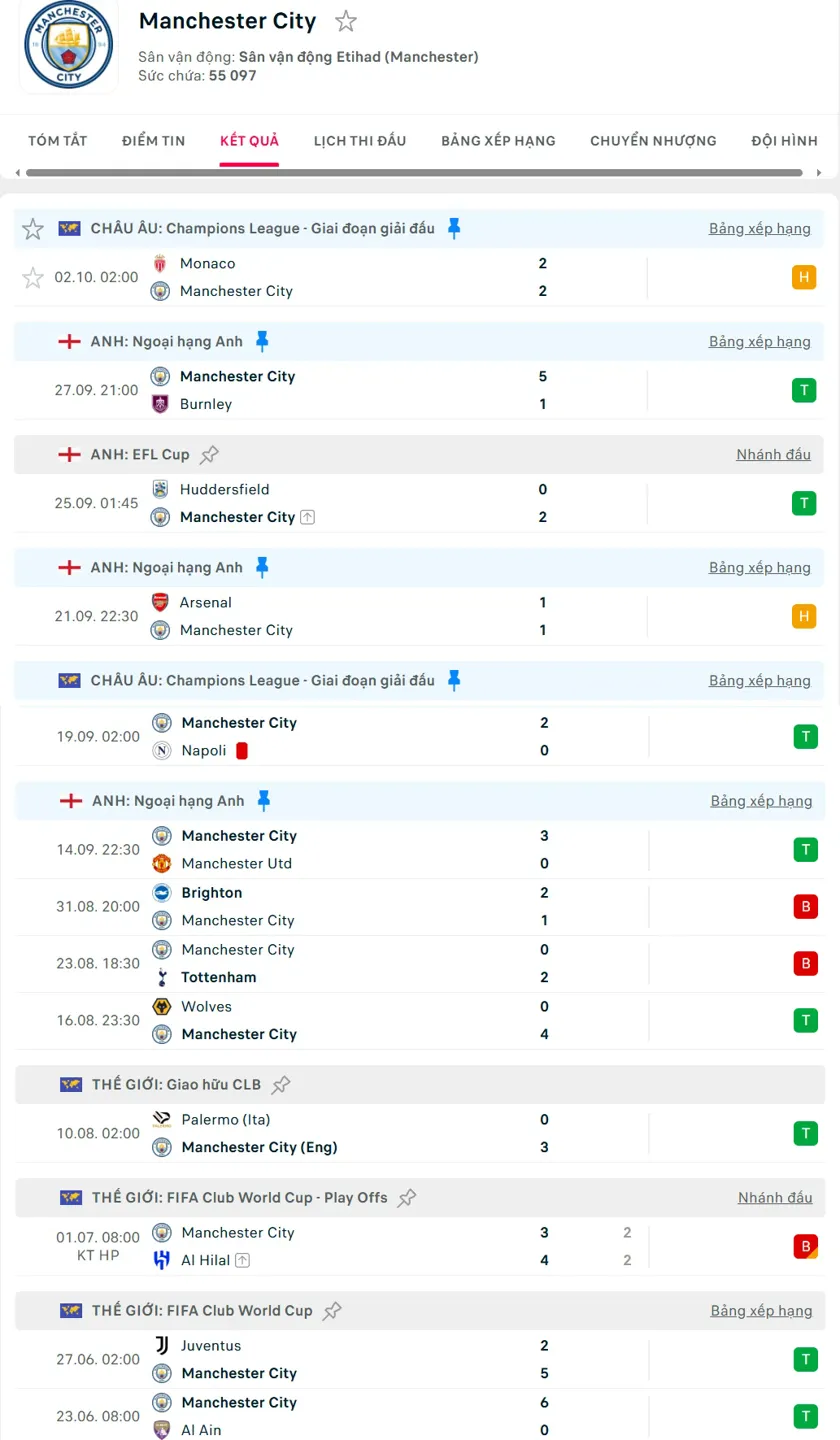Image resolution: width=840 pixels, height=1440 pixels.
Task: Star the Monaco vs Manchester City match
Action: coord(32,277)
